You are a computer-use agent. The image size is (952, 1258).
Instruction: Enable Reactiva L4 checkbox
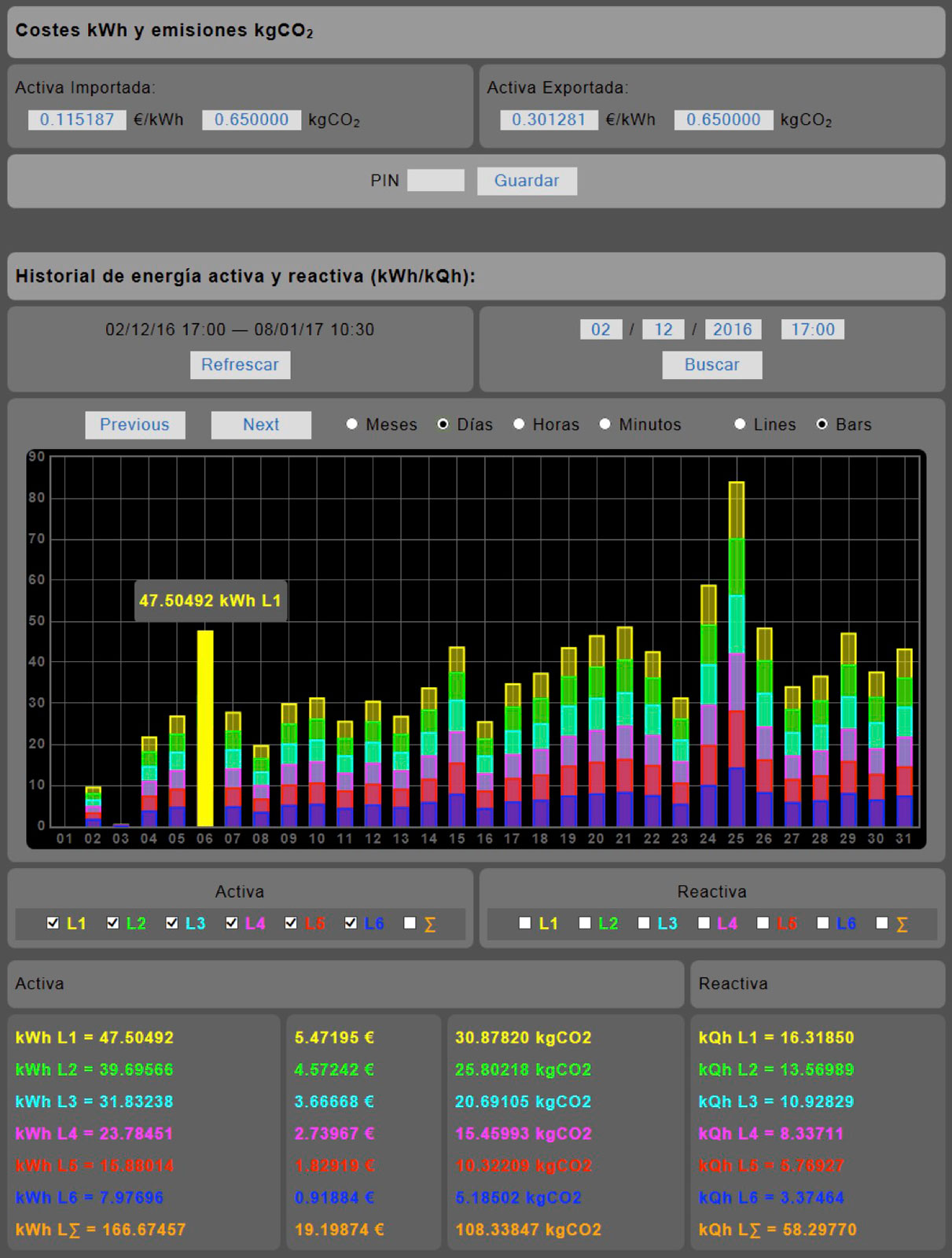[x=704, y=923]
